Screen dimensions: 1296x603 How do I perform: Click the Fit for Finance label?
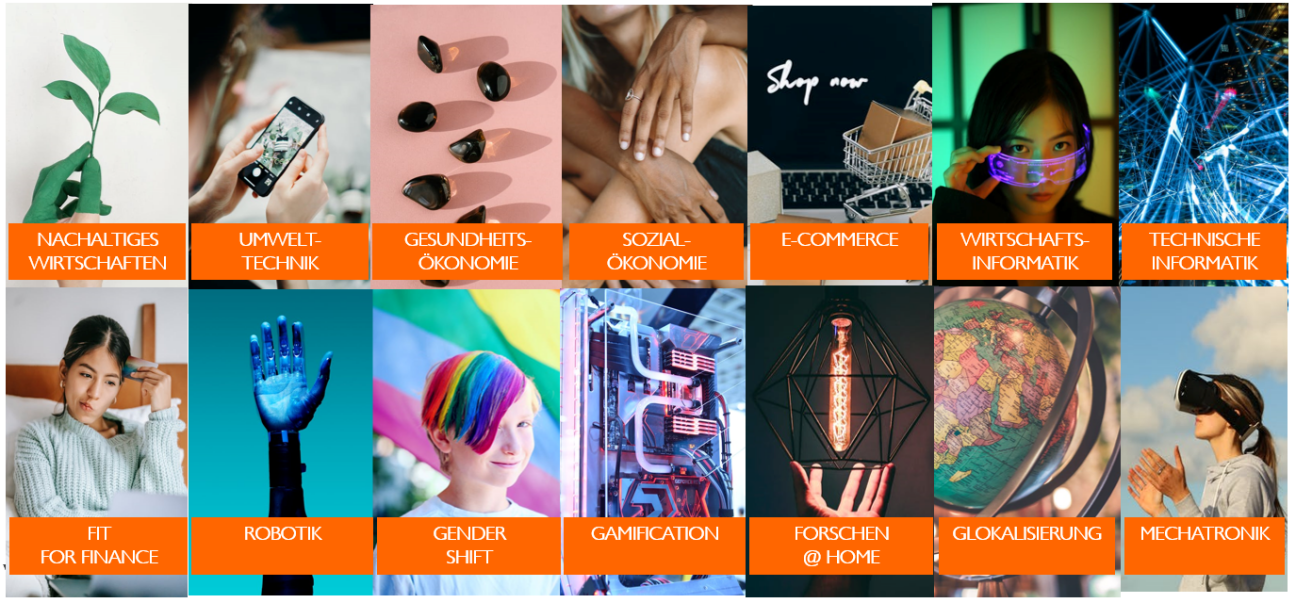pos(98,545)
